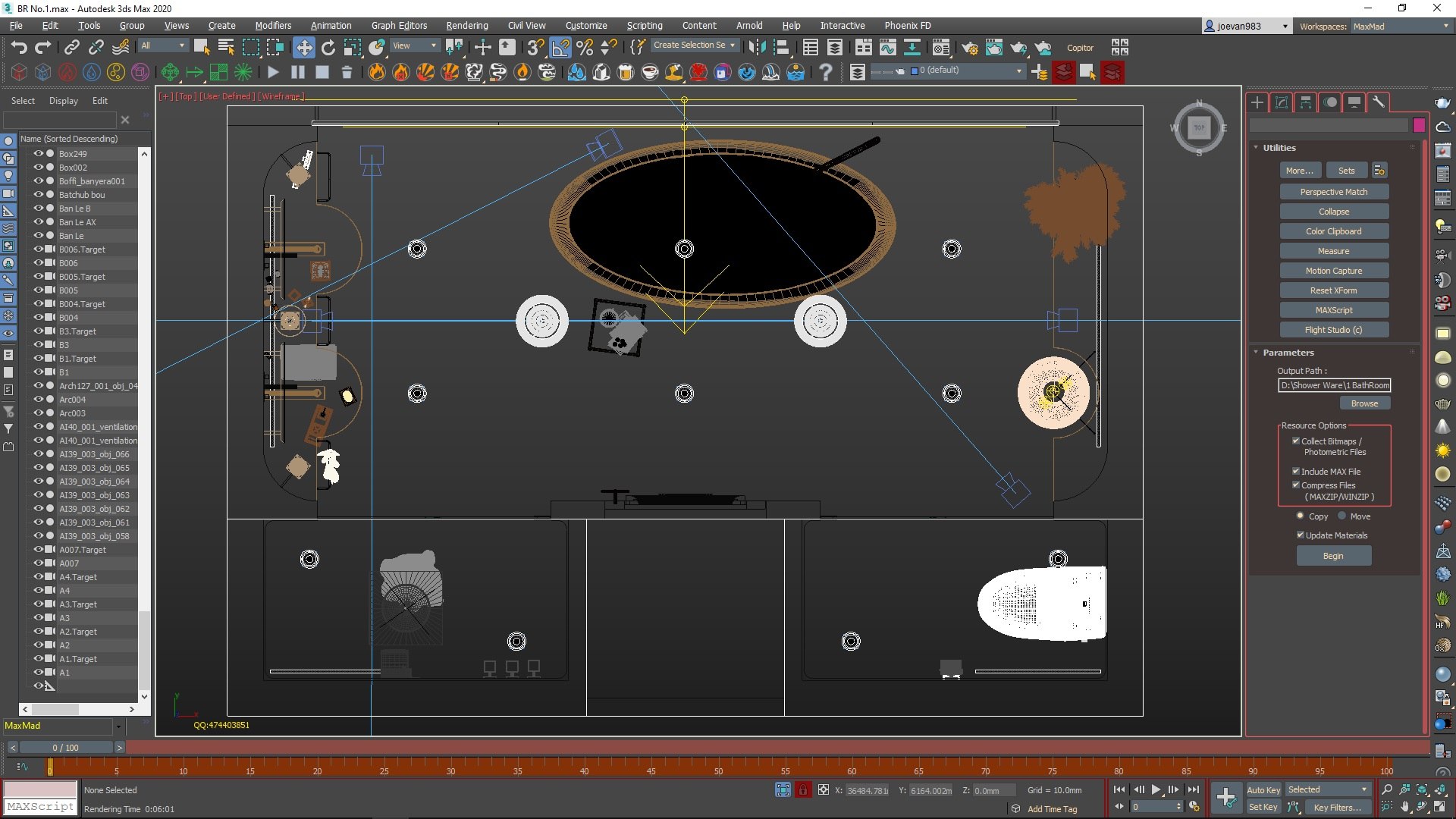Activate the Select Object tool

tap(201, 48)
